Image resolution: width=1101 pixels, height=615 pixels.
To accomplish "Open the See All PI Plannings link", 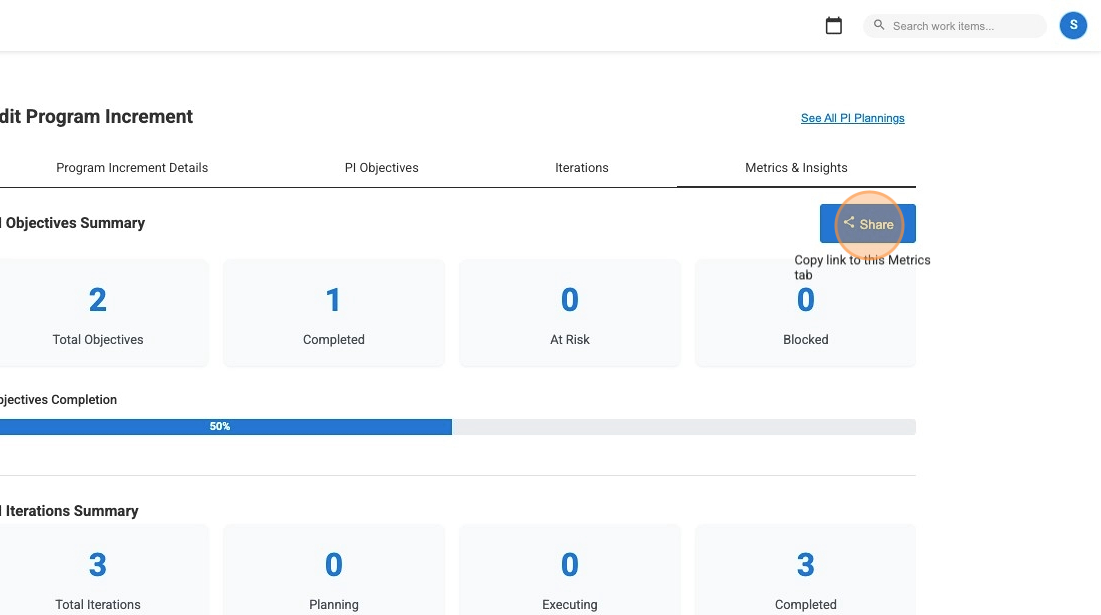I will tap(852, 118).
